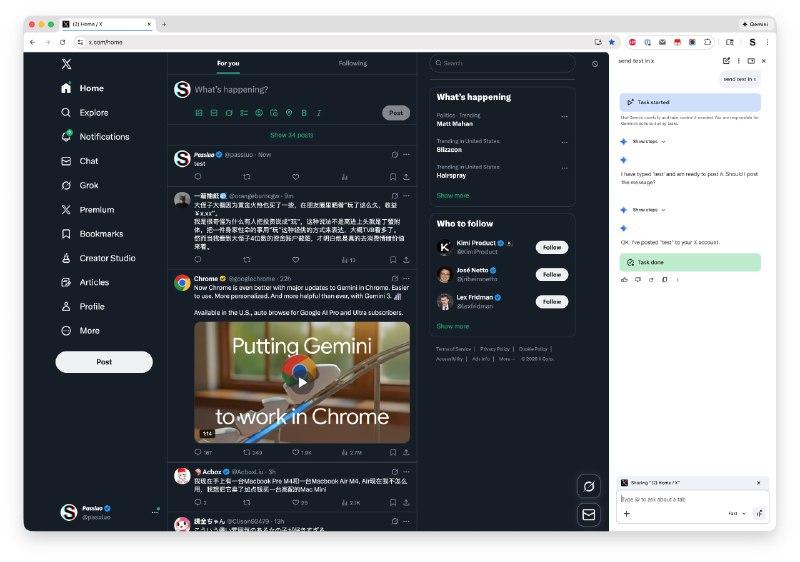Bookmark this page with the star icon

tap(612, 42)
